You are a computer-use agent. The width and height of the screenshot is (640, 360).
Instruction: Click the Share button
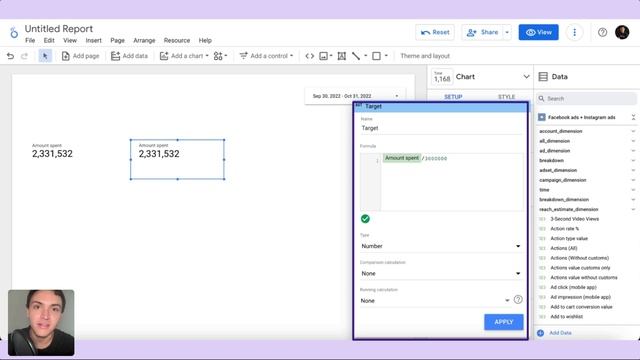click(x=482, y=32)
